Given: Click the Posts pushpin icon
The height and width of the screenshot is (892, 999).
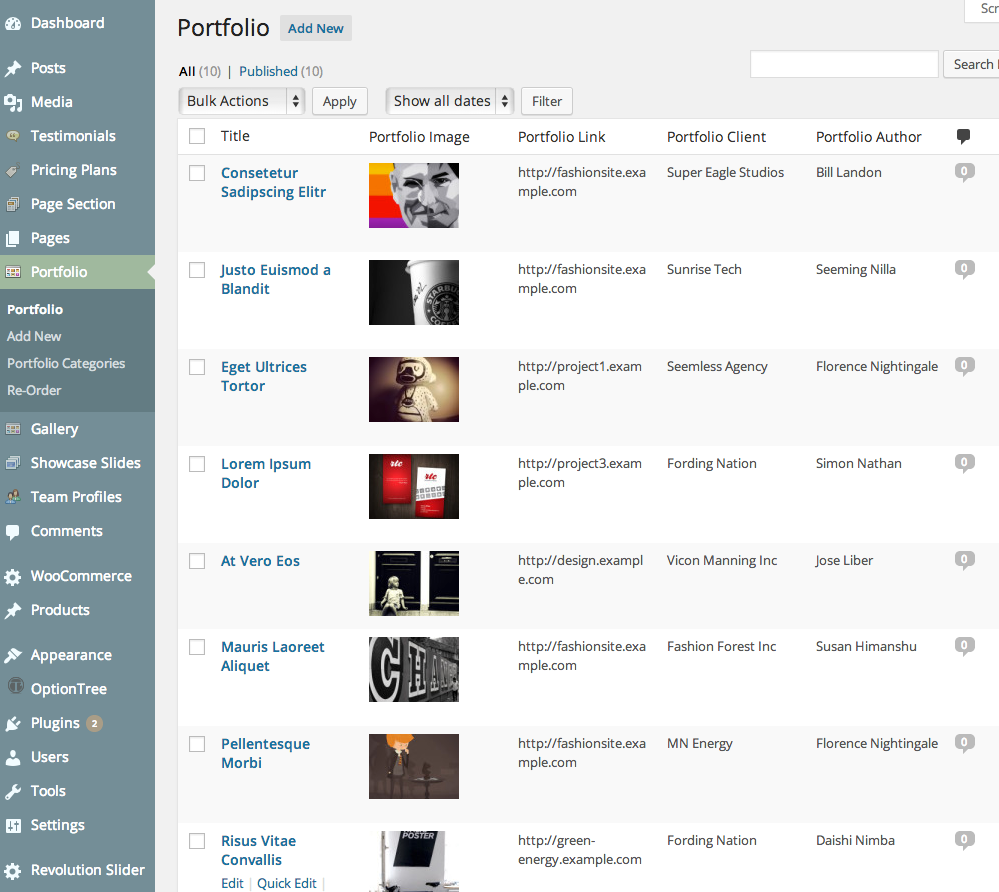Looking at the screenshot, I should click(x=15, y=67).
